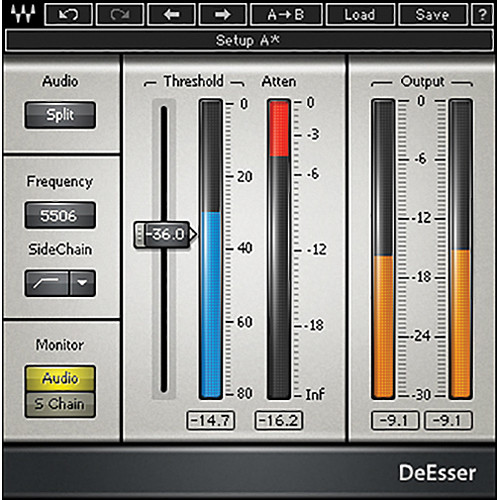Reset the threshold peak readout -14.7

[x=211, y=420]
